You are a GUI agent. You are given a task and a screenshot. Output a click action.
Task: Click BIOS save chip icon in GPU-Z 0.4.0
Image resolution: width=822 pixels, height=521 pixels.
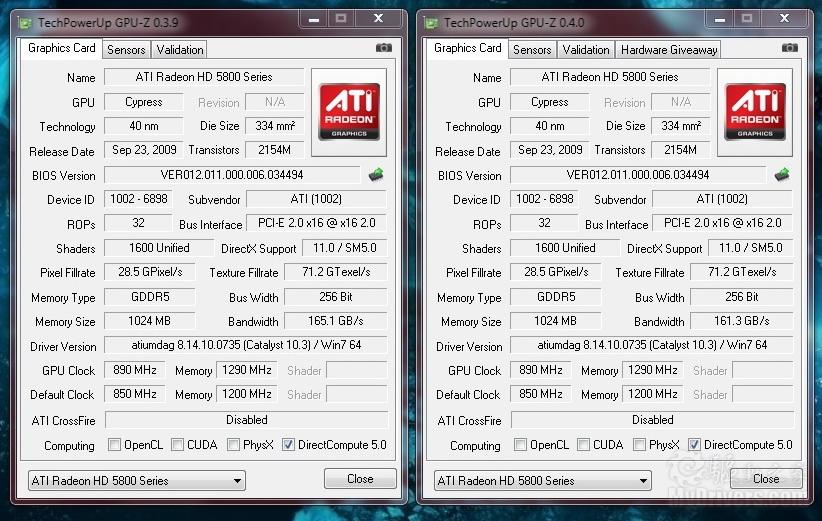(x=782, y=175)
